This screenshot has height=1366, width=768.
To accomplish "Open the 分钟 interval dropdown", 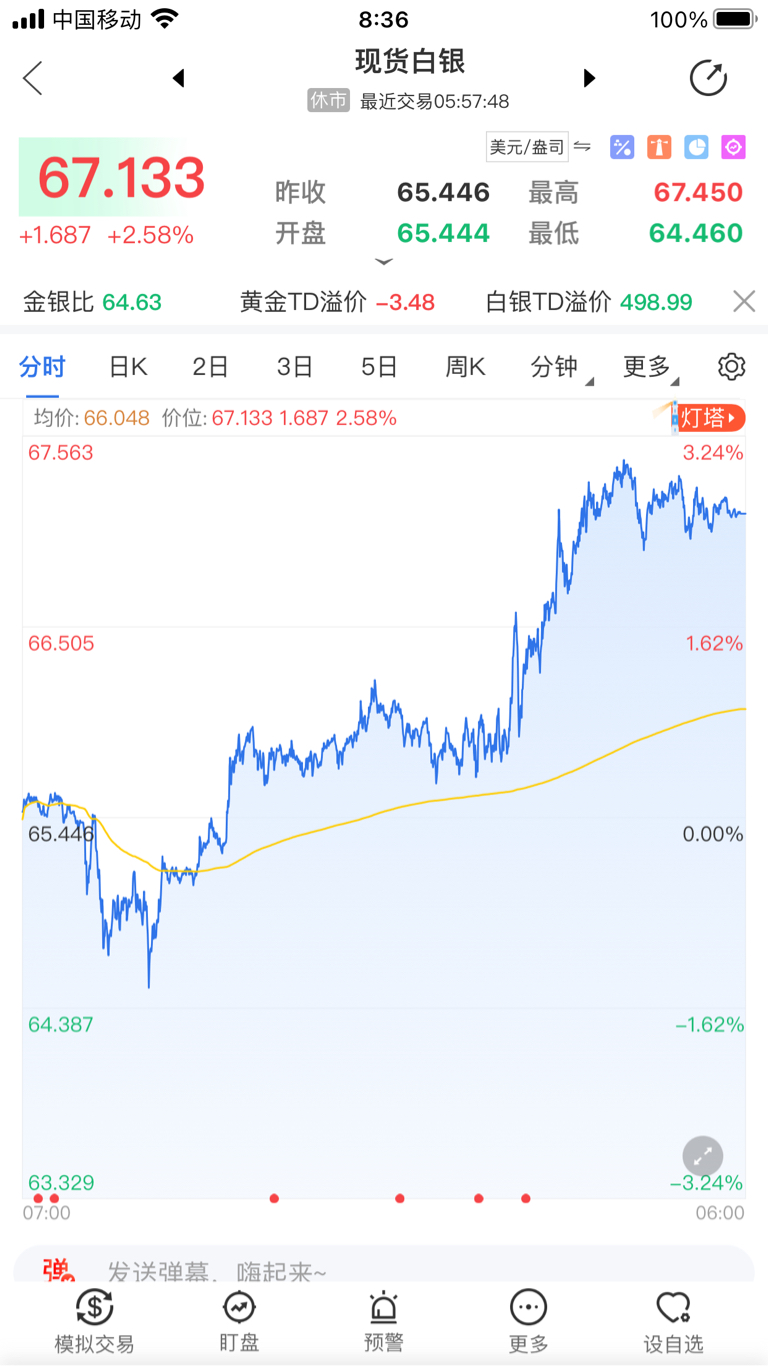I will coord(557,367).
